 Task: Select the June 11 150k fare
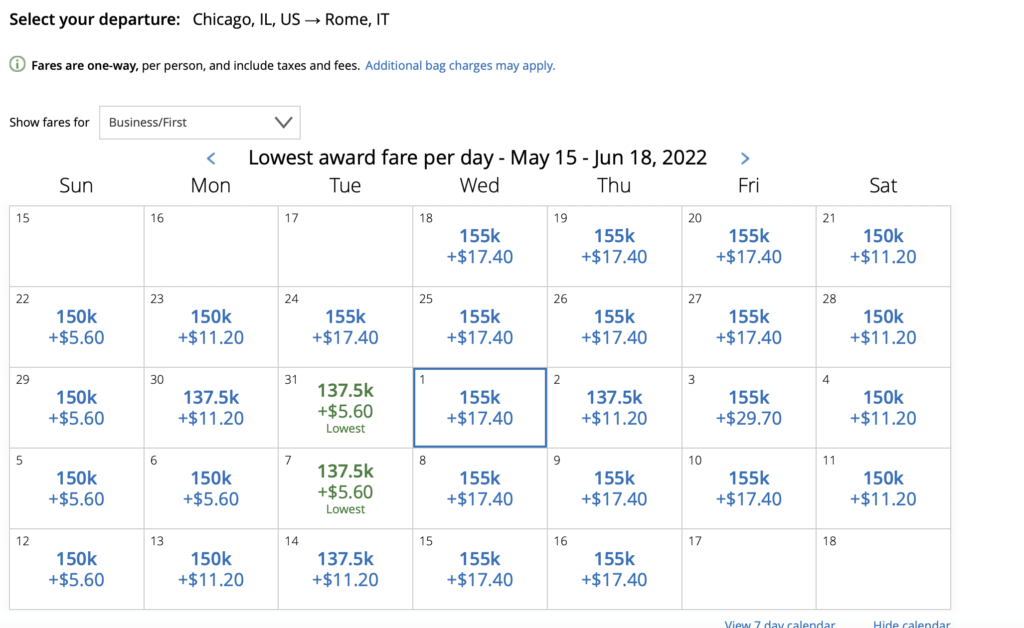(882, 488)
